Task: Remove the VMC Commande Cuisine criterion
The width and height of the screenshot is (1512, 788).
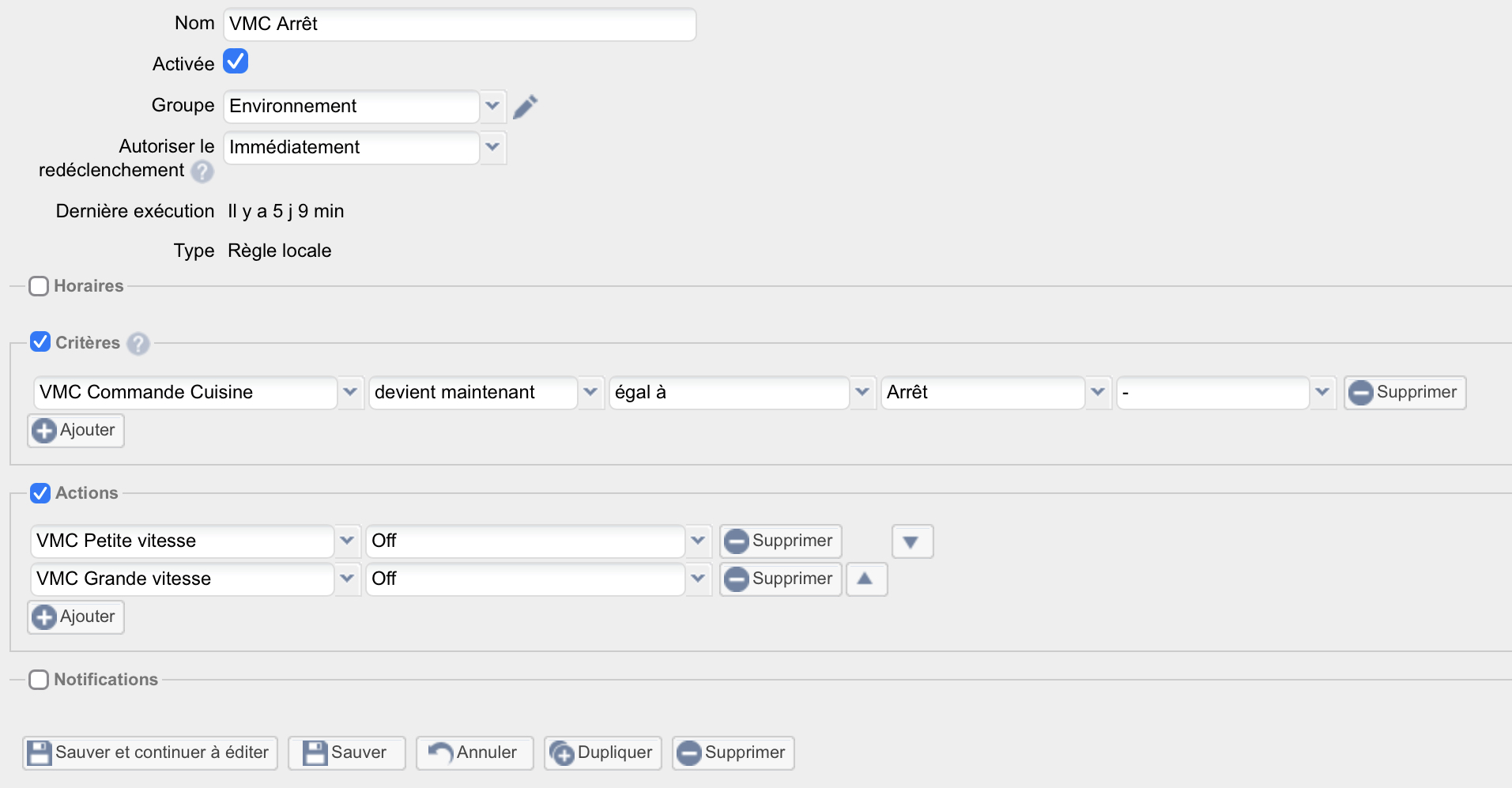Action: pos(1404,393)
